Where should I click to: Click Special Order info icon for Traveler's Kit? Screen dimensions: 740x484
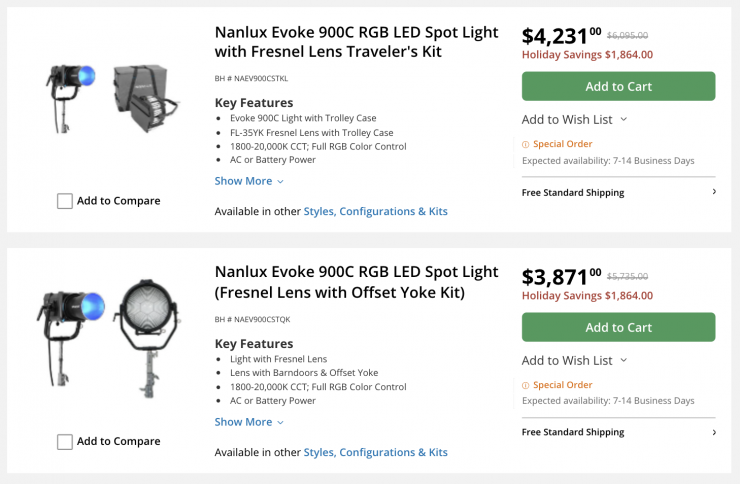tap(526, 145)
